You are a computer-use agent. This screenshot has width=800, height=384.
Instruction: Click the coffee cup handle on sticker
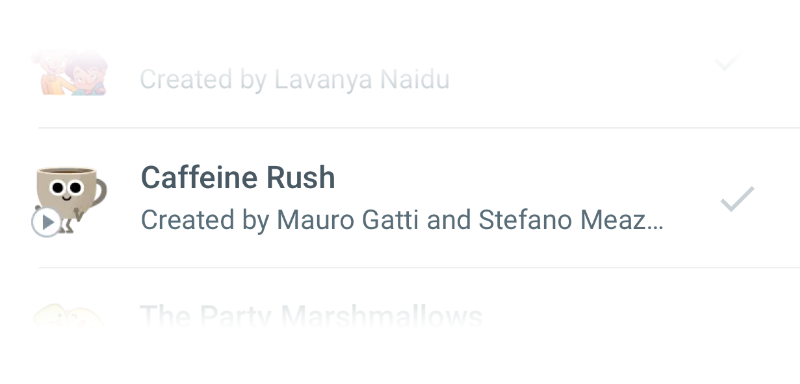tap(100, 193)
